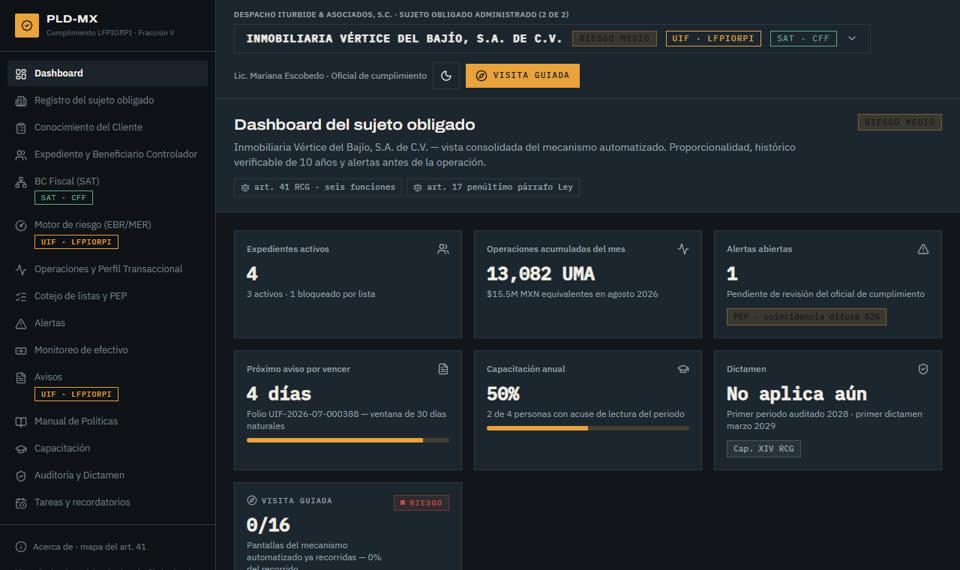The image size is (960, 570).
Task: Open the Dashboard menu item
Action: click(108, 73)
